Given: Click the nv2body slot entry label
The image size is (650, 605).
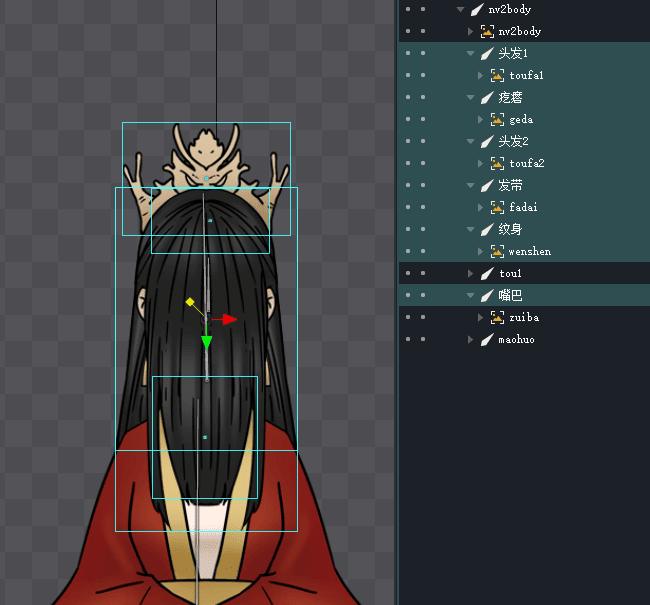Looking at the screenshot, I should [x=519, y=32].
